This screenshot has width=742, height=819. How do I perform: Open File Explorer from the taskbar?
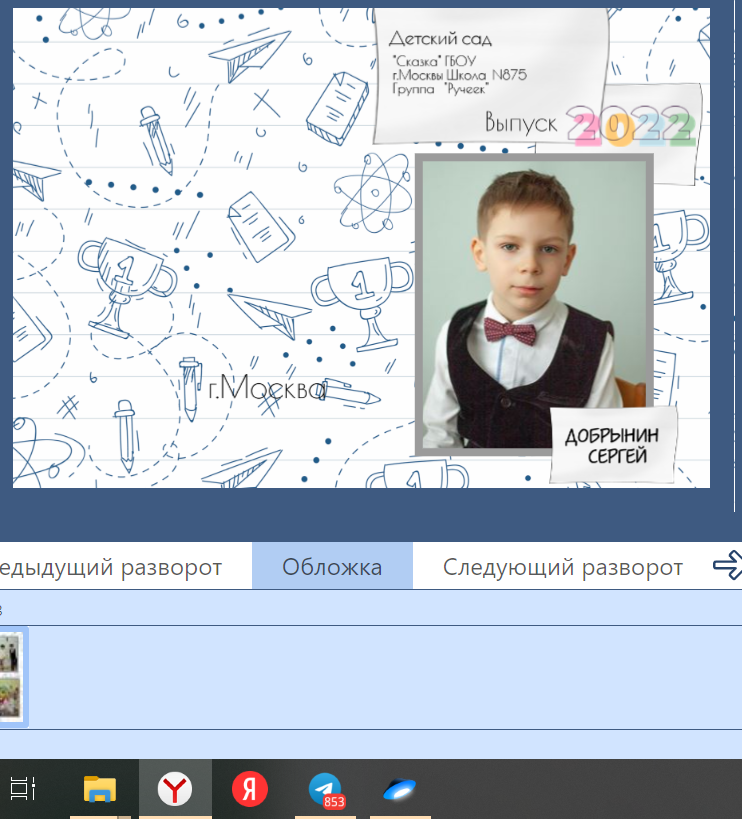[99, 789]
